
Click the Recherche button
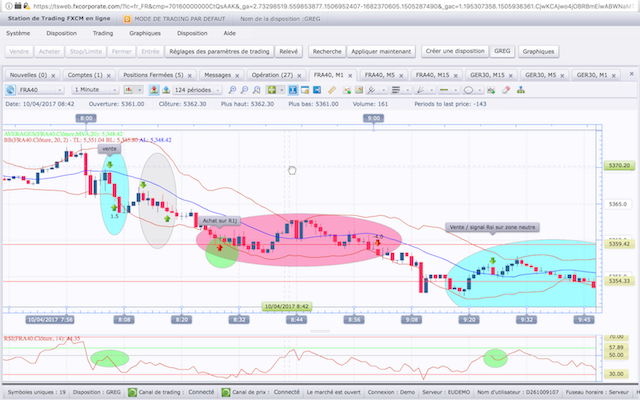pos(327,51)
